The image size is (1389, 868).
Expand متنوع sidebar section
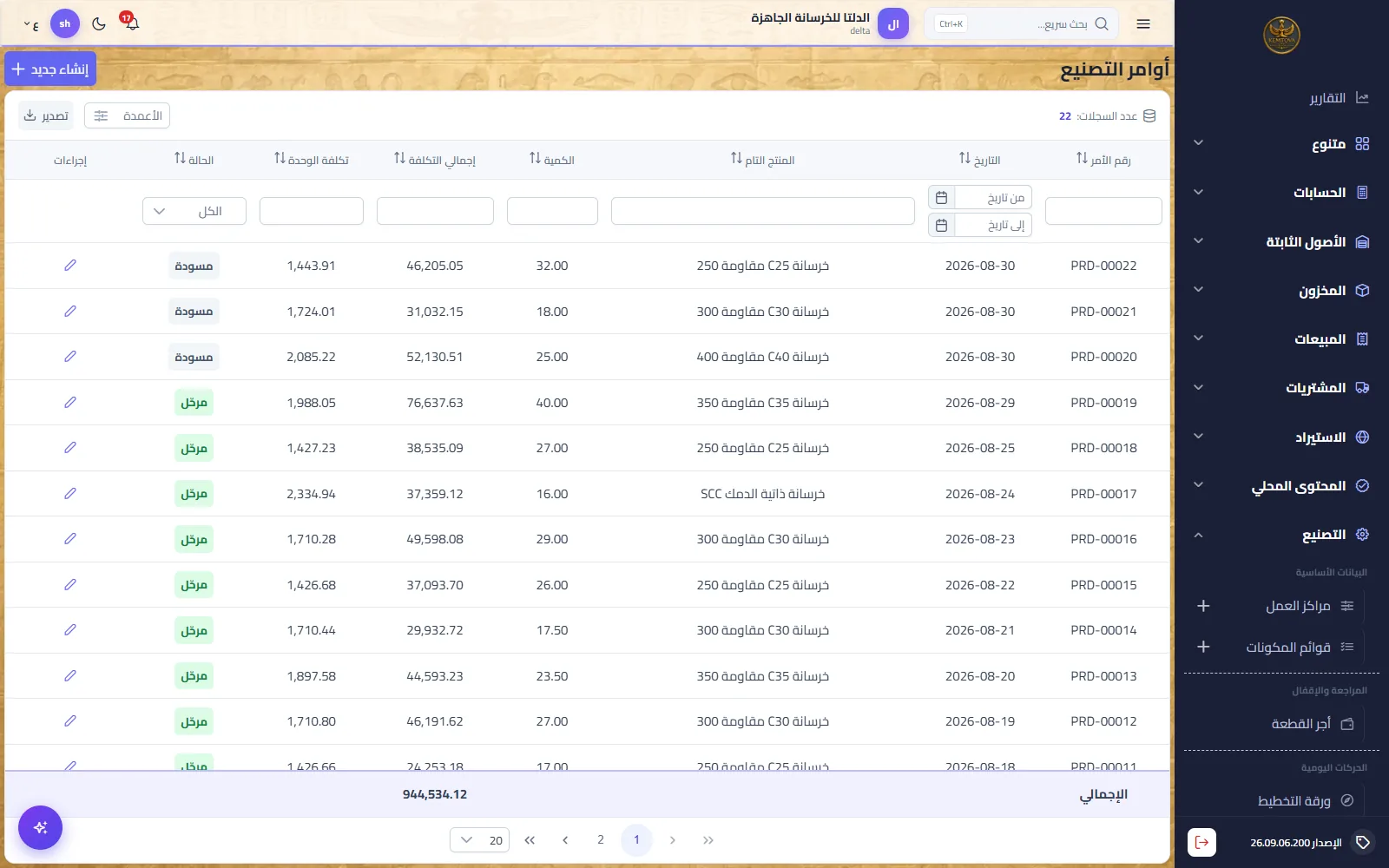pyautogui.click(x=1281, y=143)
